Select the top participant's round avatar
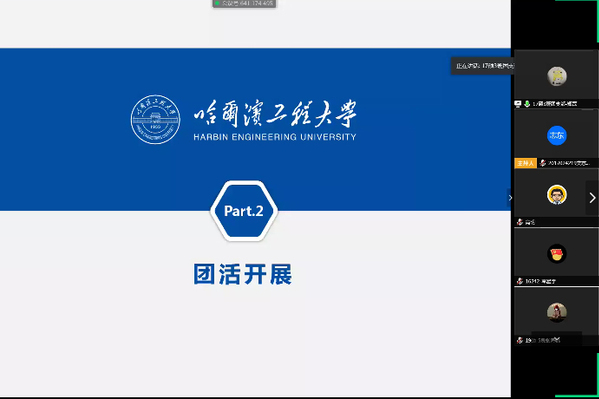The height and width of the screenshot is (399, 599). (557, 76)
